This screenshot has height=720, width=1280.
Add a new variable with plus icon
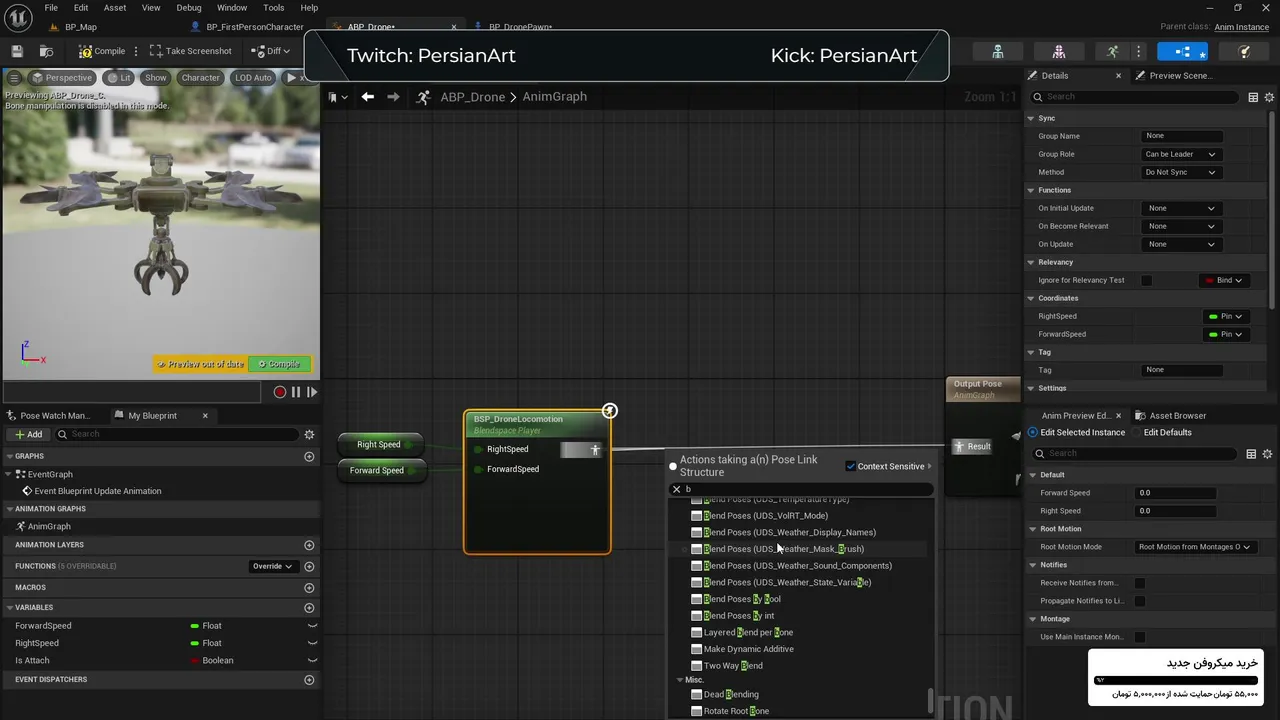pos(309,607)
